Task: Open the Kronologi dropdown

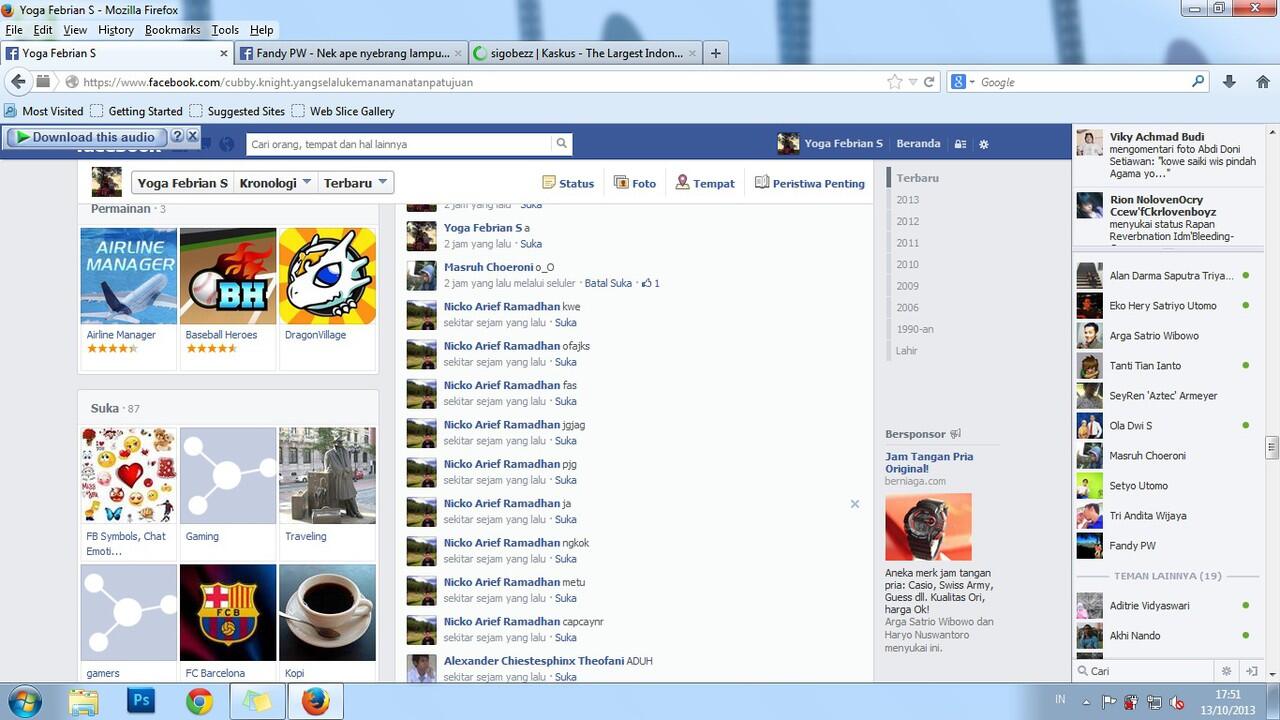Action: [276, 183]
